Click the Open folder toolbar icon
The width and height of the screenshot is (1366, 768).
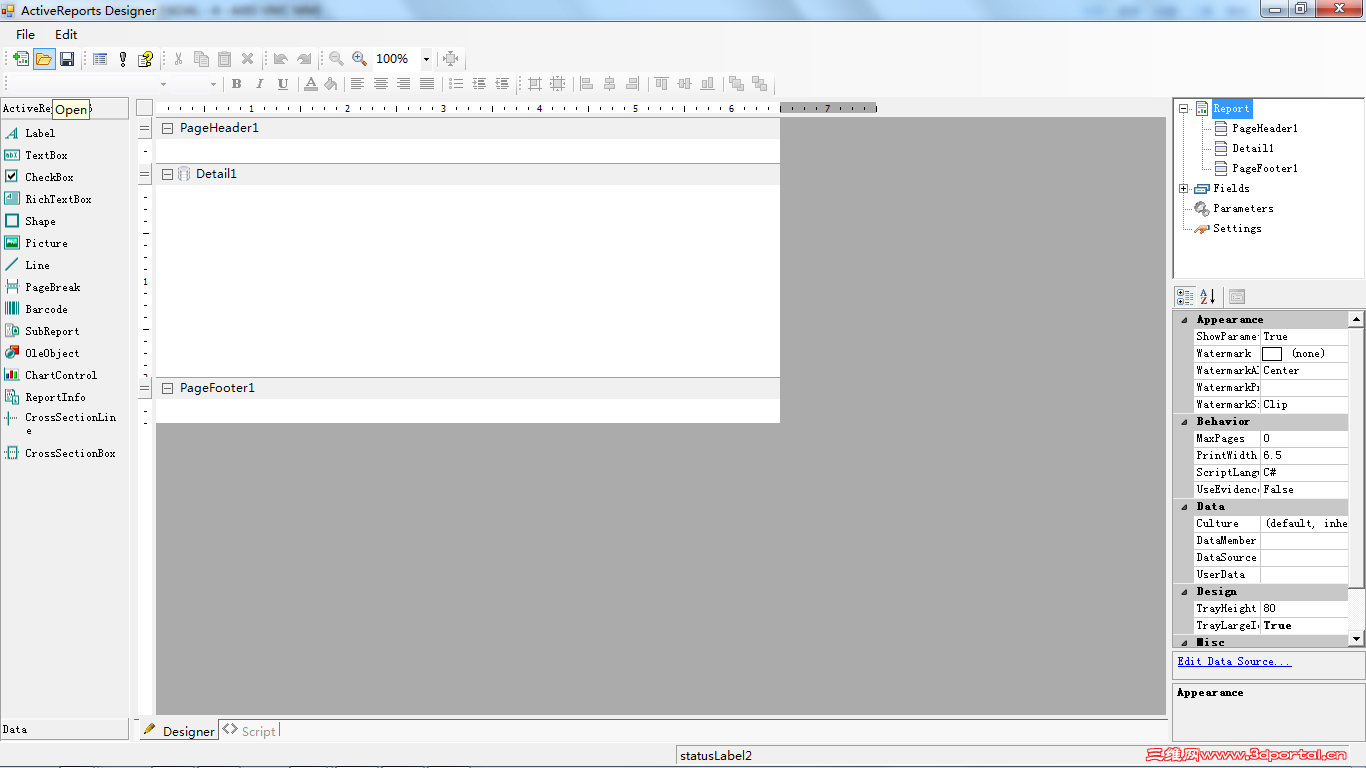(44, 59)
